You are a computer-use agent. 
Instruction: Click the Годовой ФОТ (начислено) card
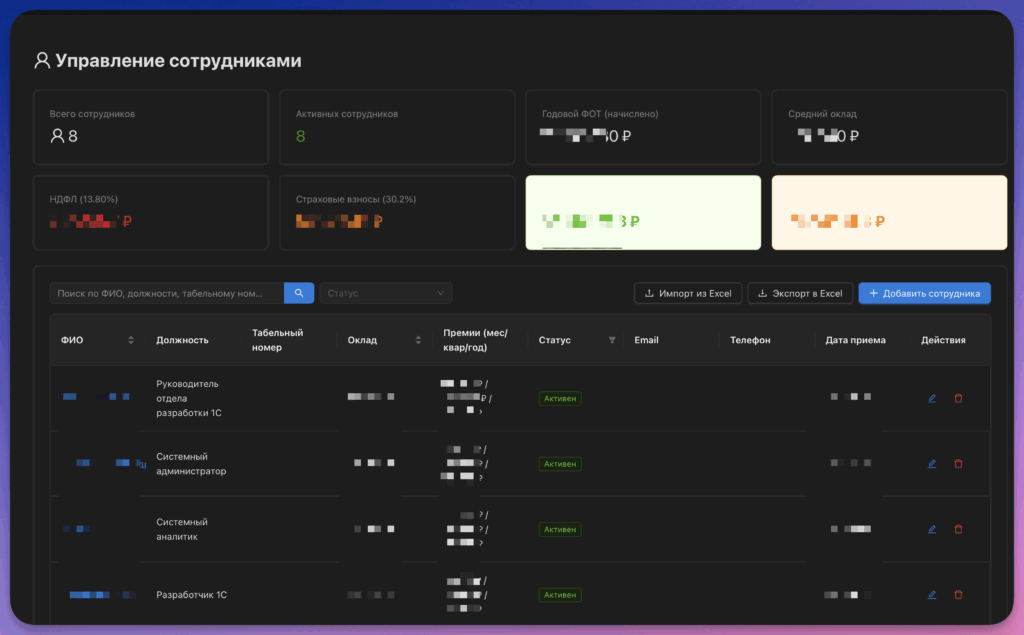(x=643, y=127)
